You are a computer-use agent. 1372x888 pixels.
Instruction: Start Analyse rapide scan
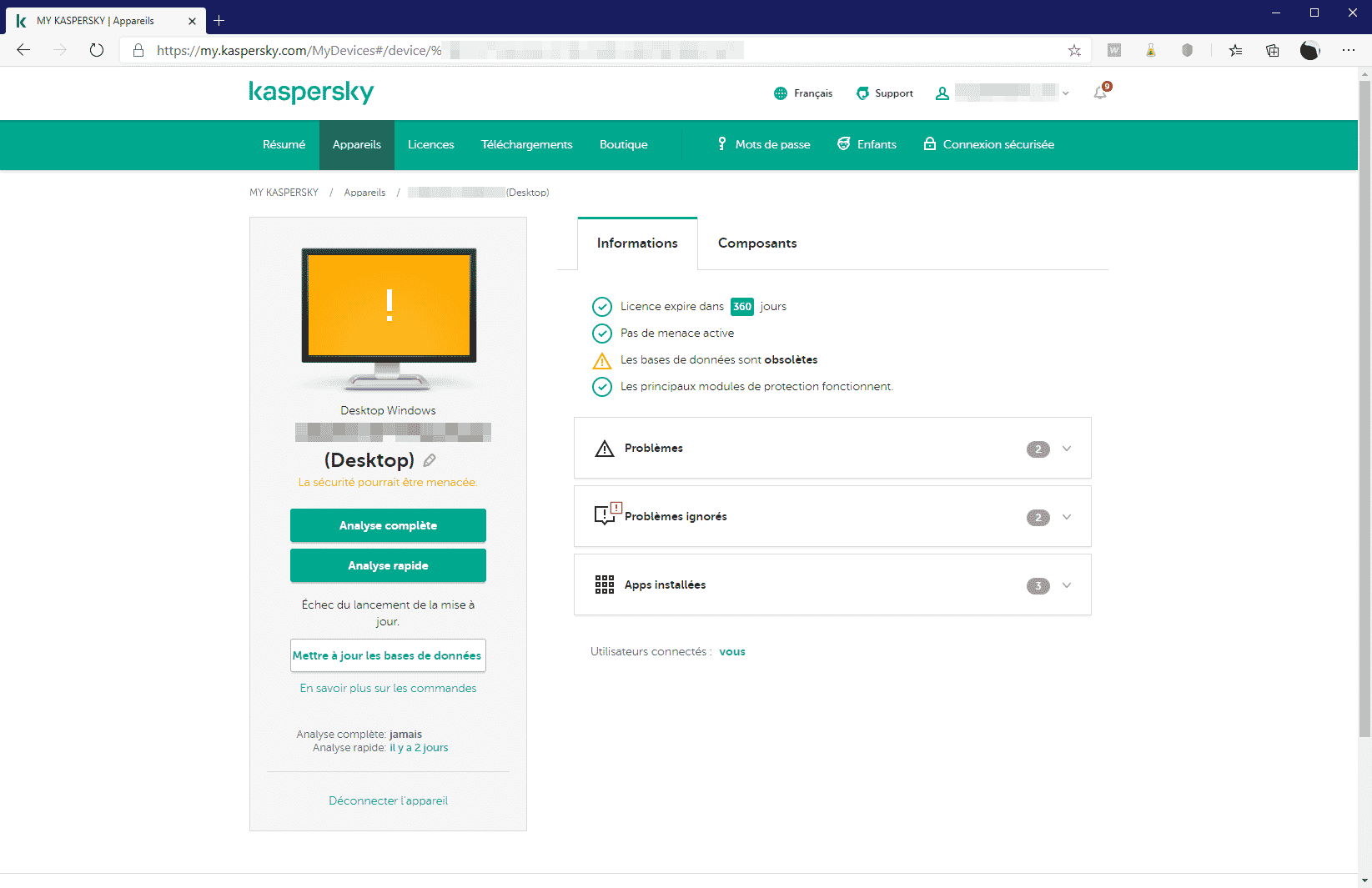click(388, 565)
